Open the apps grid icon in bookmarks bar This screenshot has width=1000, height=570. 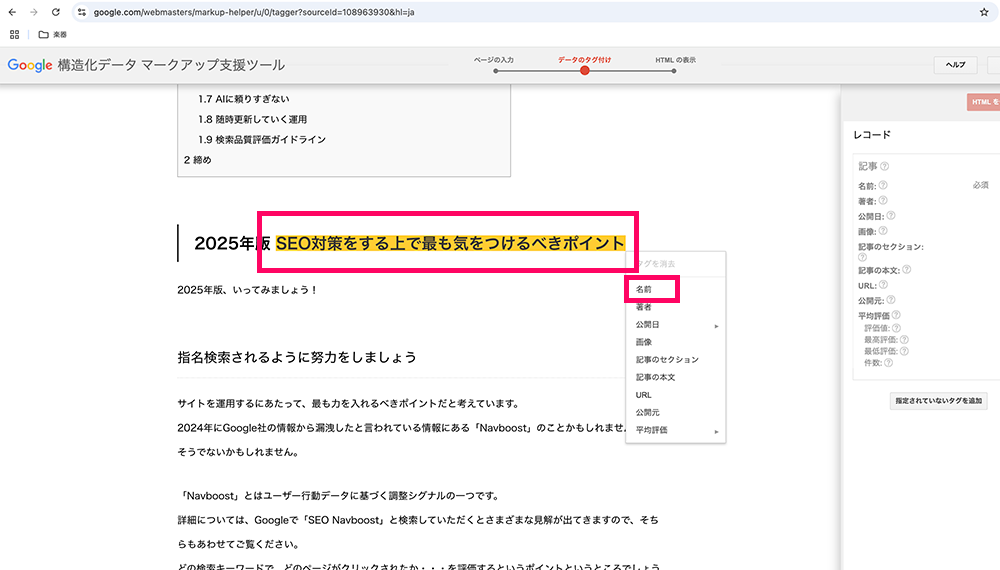click(x=15, y=34)
